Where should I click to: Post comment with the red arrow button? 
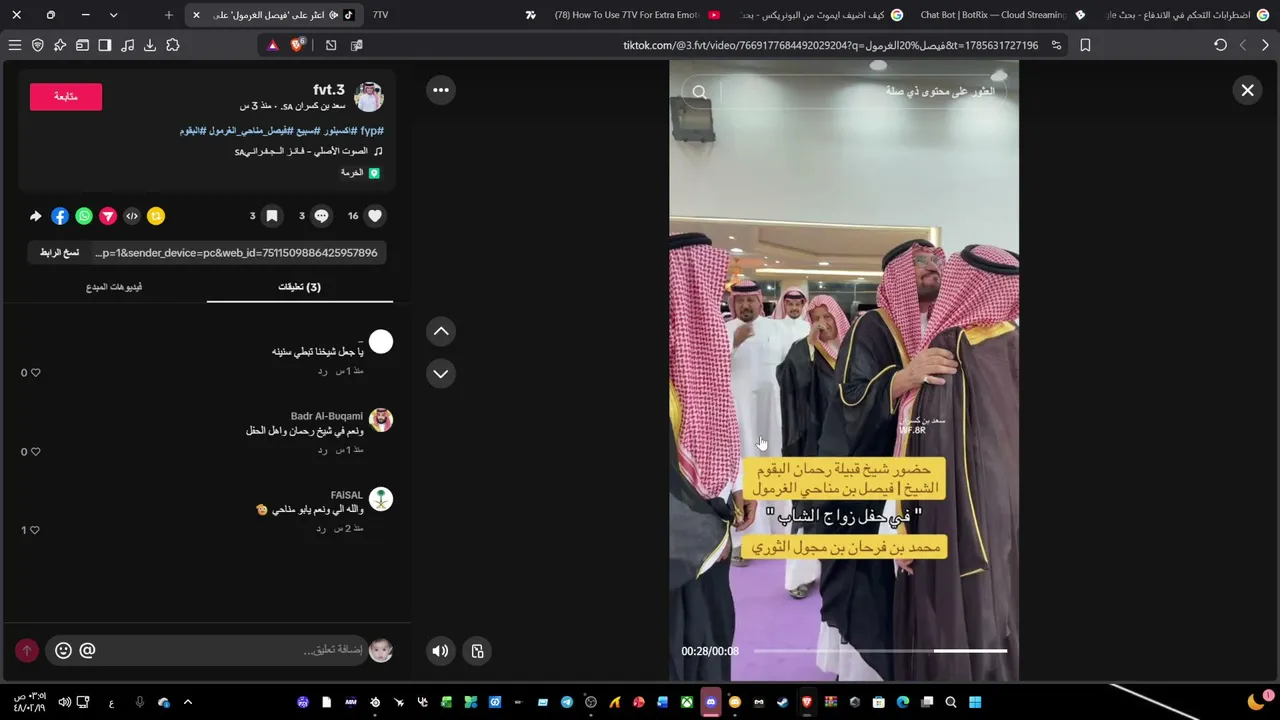(x=27, y=650)
